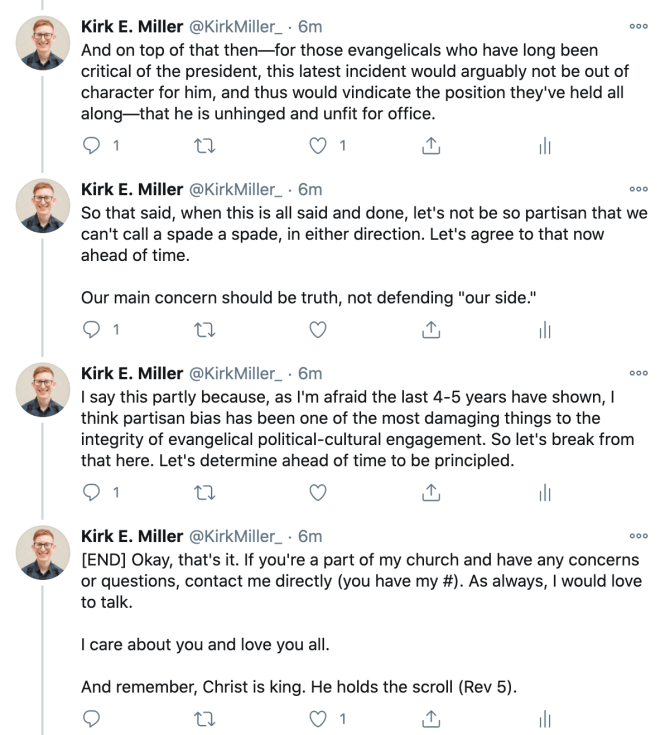Reply to the 'unhinged and unfit' tweet
Image resolution: width=665 pixels, height=735 pixels.
92,147
